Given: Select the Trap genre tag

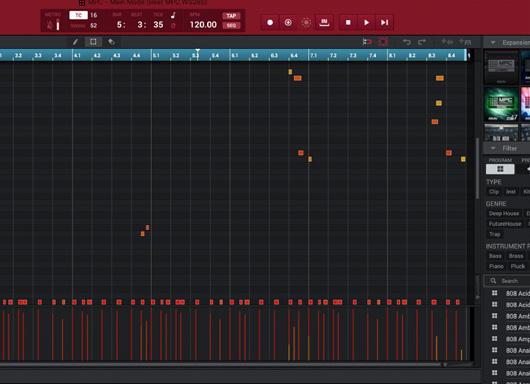Looking at the screenshot, I should tap(495, 234).
